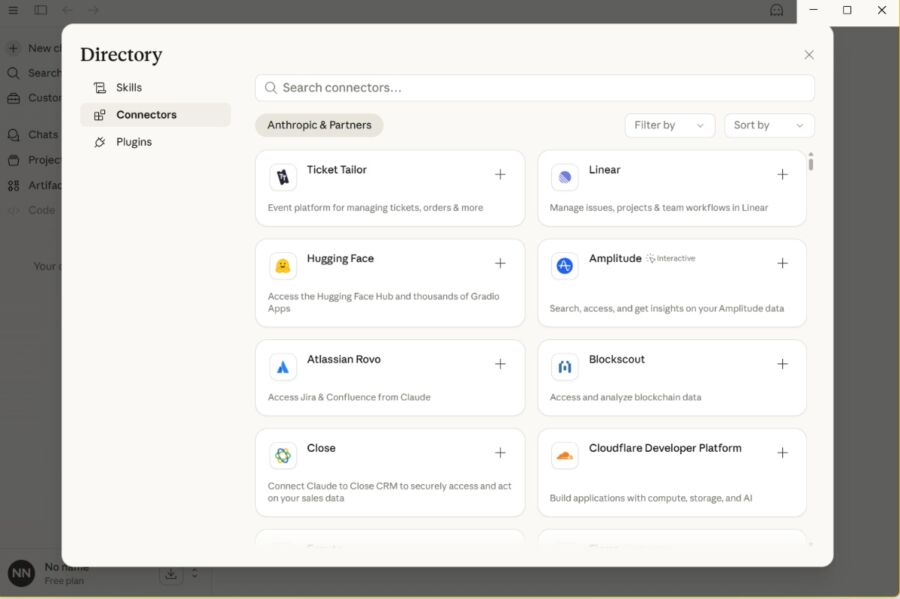Image resolution: width=900 pixels, height=599 pixels.
Task: Add the Cloudflare Developer Platform plus icon
Action: click(x=782, y=453)
